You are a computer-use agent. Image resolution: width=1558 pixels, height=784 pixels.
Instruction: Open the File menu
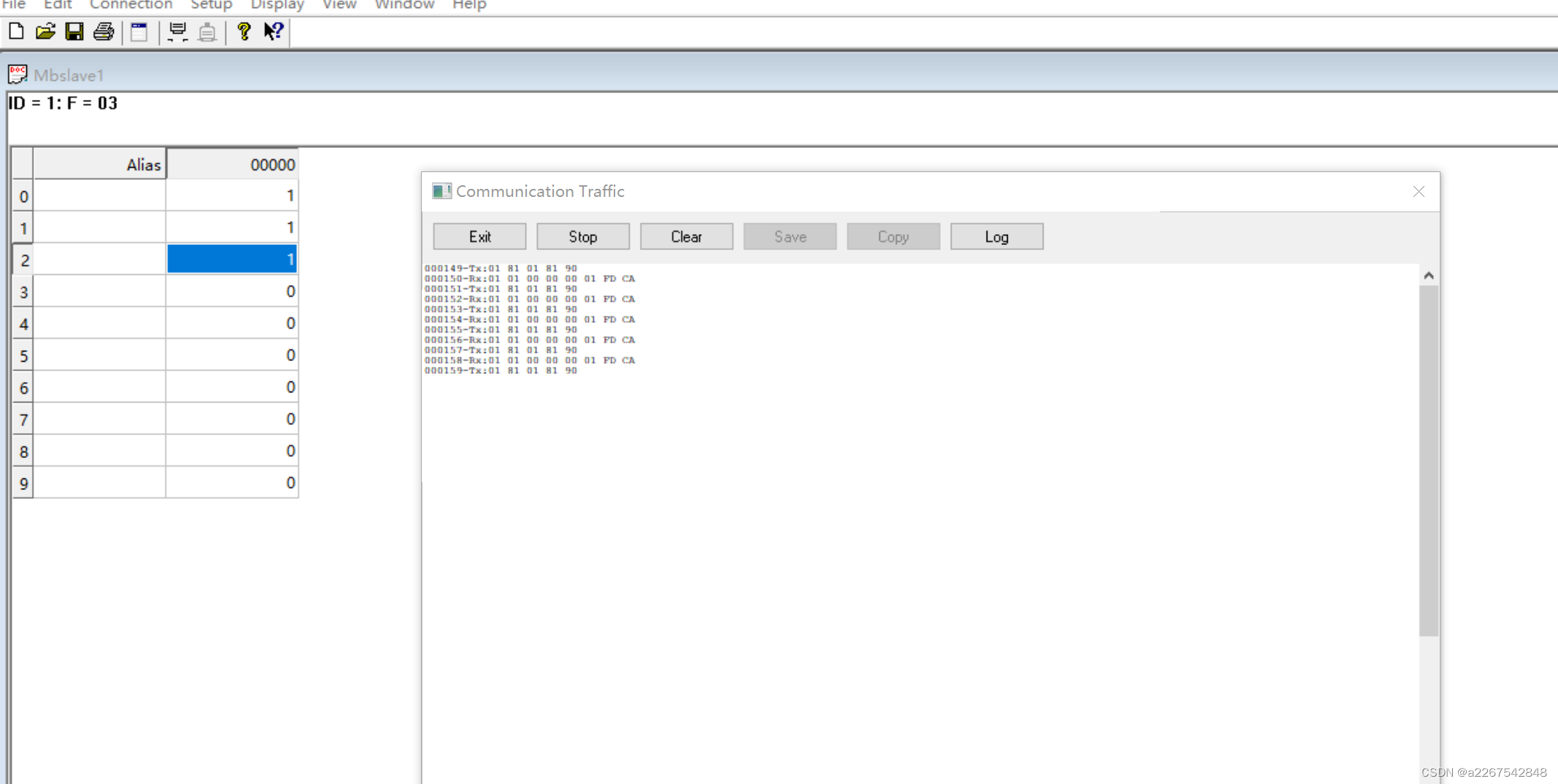pyautogui.click(x=14, y=5)
